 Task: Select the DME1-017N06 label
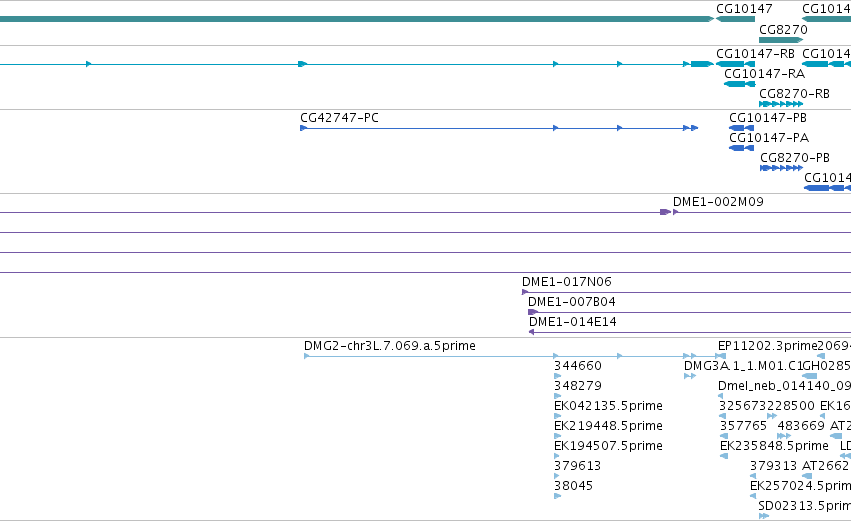click(567, 282)
